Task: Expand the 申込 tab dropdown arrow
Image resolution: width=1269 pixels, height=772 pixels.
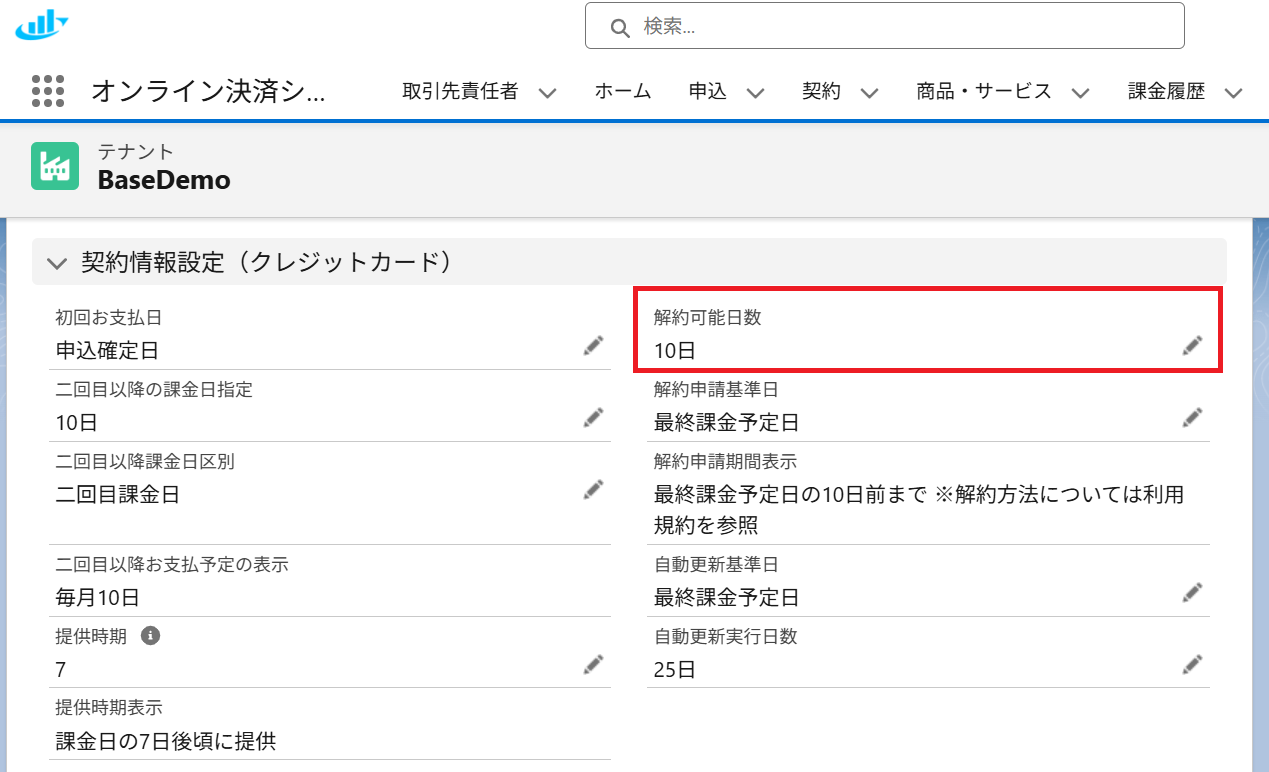Action: click(756, 93)
